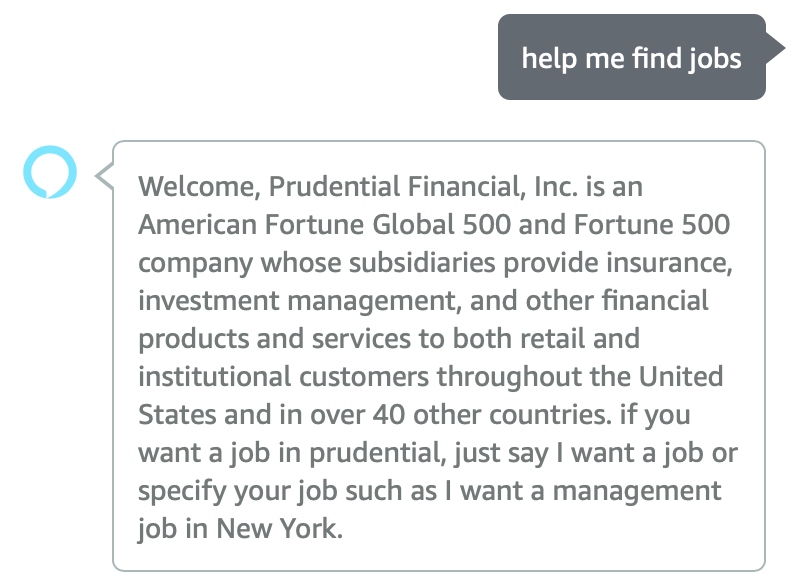Click 'Fortune 500' at the line's end
The height and width of the screenshot is (586, 802).
click(x=652, y=224)
